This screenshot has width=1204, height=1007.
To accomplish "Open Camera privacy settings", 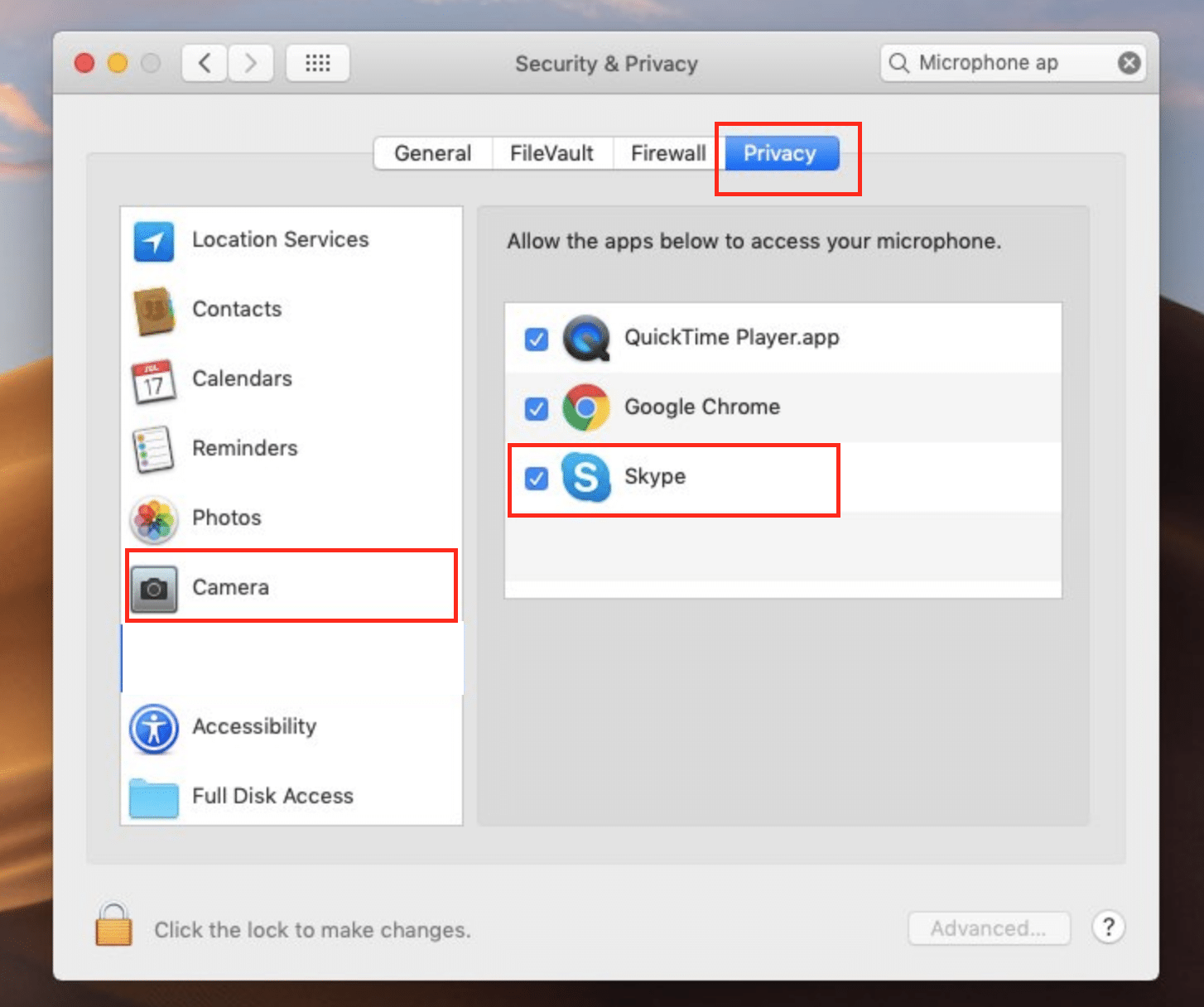I will point(230,587).
